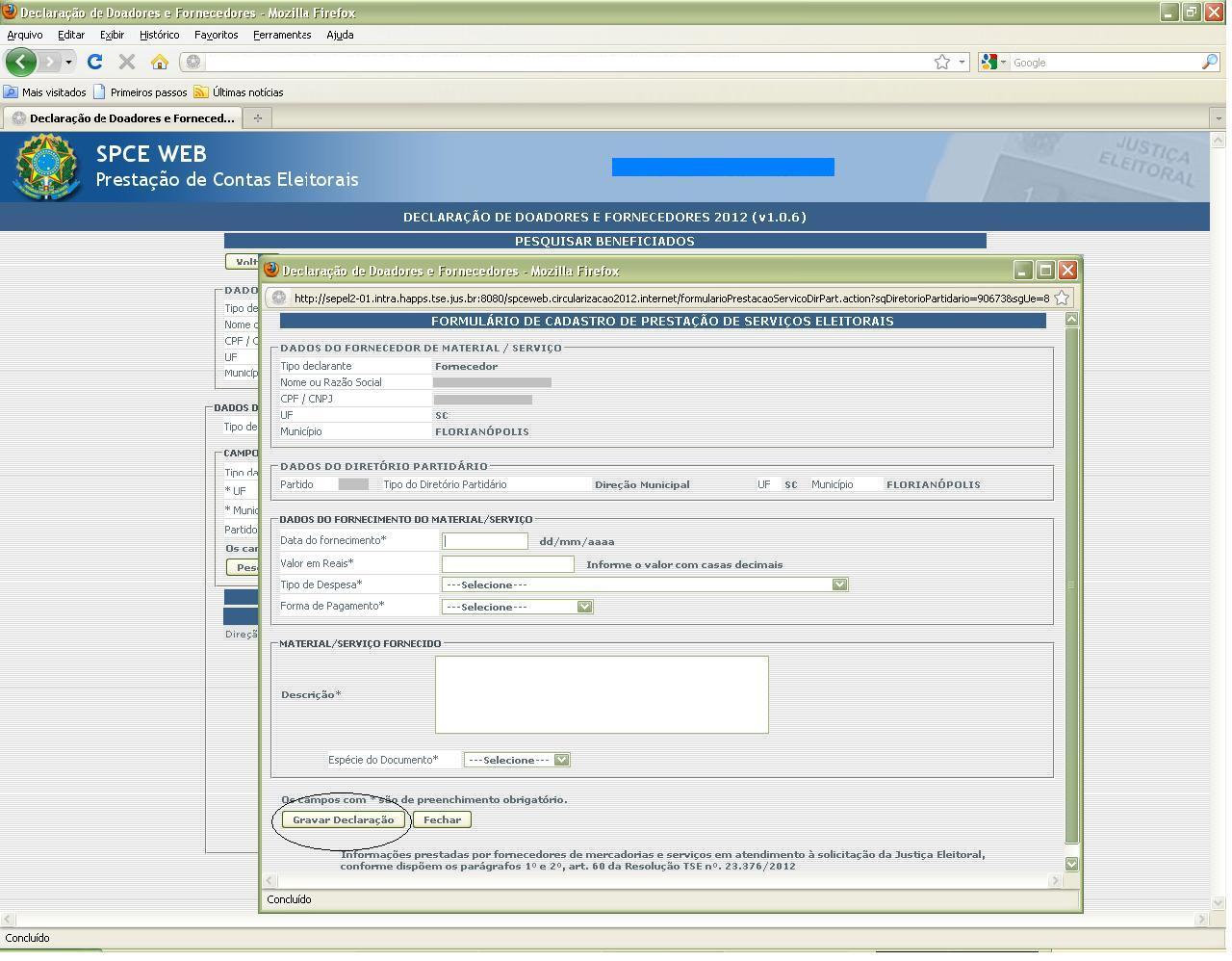1232x961 pixels.
Task: Close the popup Firefox window
Action: (x=1067, y=271)
